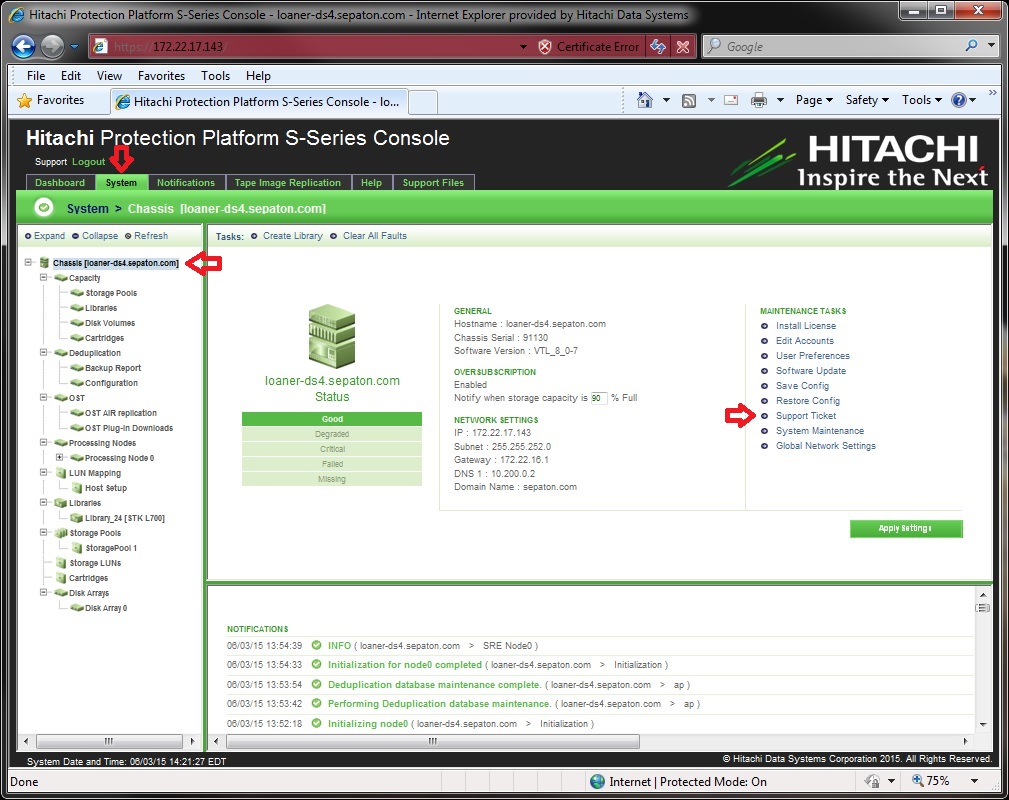1009x800 pixels.
Task: Click the zoom magnifier icon in the status bar
Action: pos(918,781)
